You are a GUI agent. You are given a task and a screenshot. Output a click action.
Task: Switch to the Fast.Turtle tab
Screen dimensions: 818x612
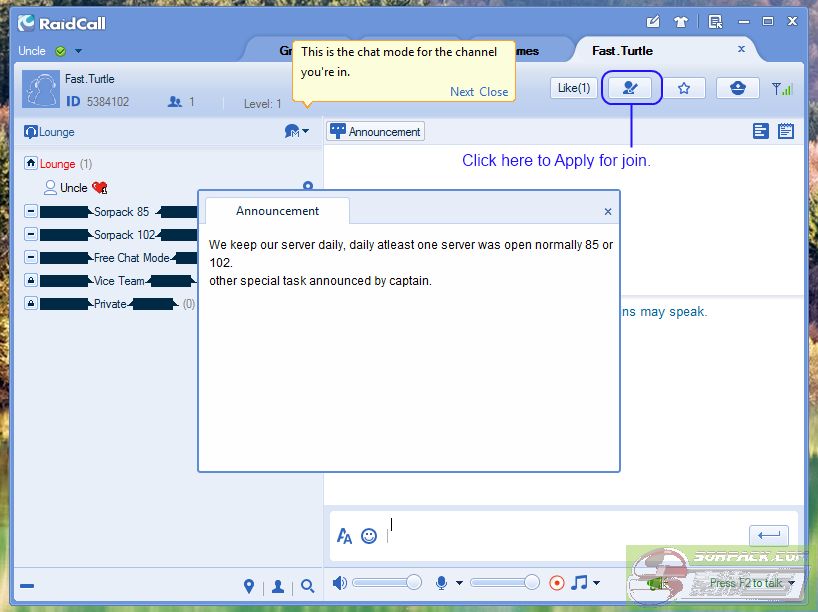tap(622, 51)
